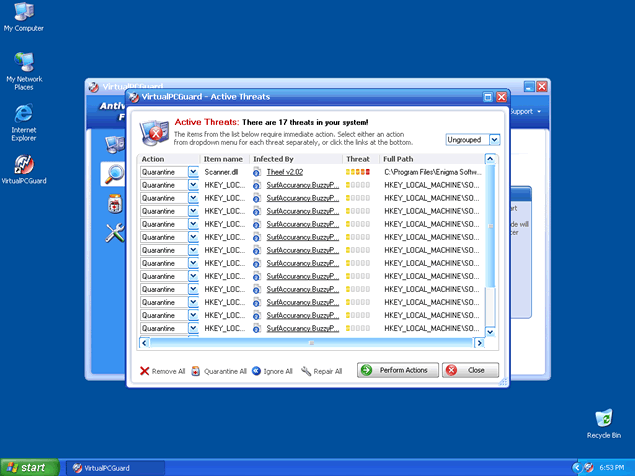Open the Recycle Bin
This screenshot has width=635, height=476.
(603, 419)
